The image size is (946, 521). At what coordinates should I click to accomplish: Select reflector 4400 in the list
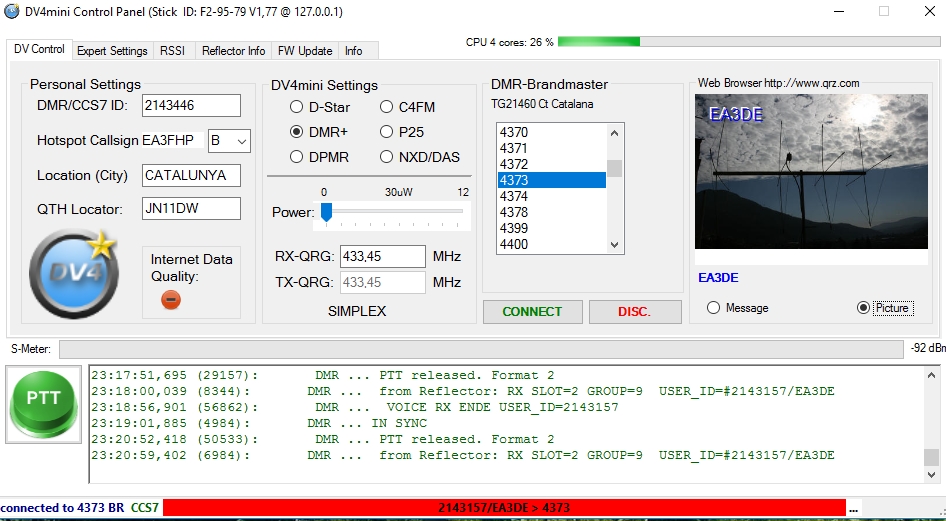(551, 244)
